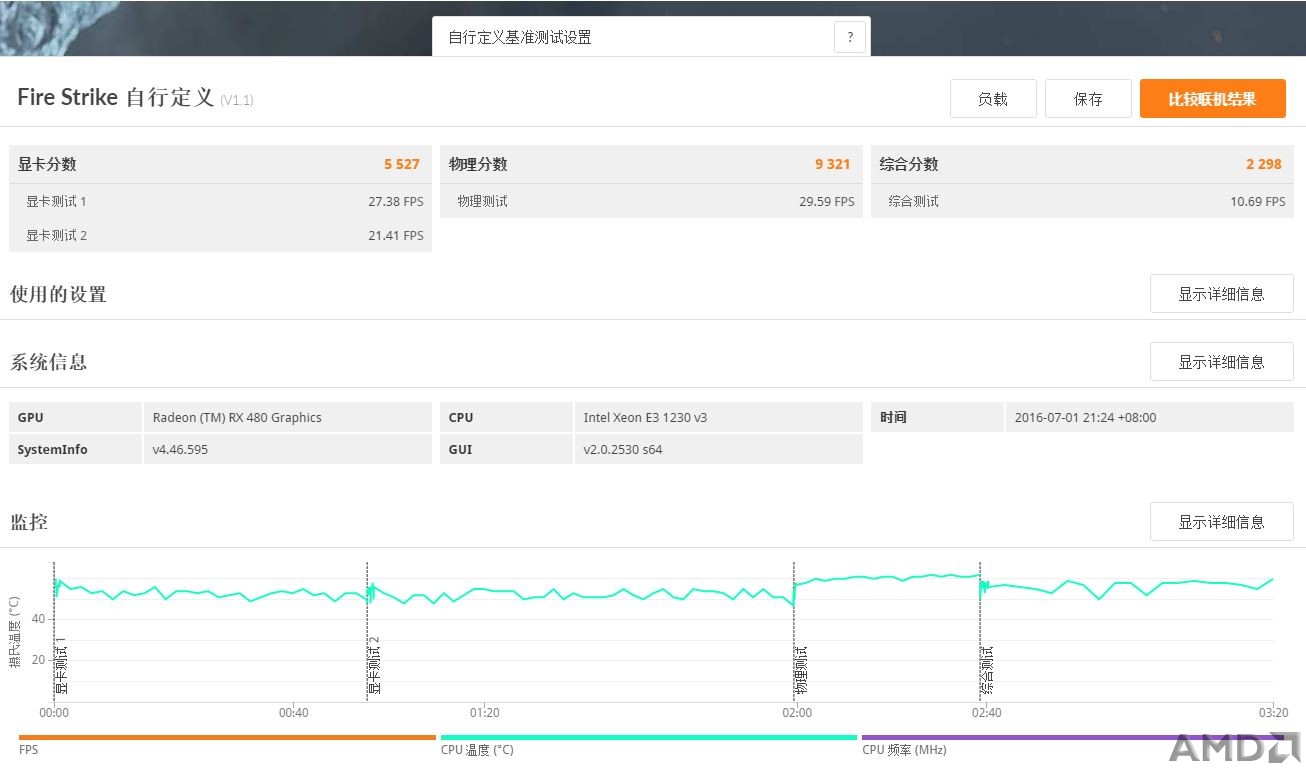1306x768 pixels.
Task: Click the 物理分数 score label
Action: [x=478, y=164]
